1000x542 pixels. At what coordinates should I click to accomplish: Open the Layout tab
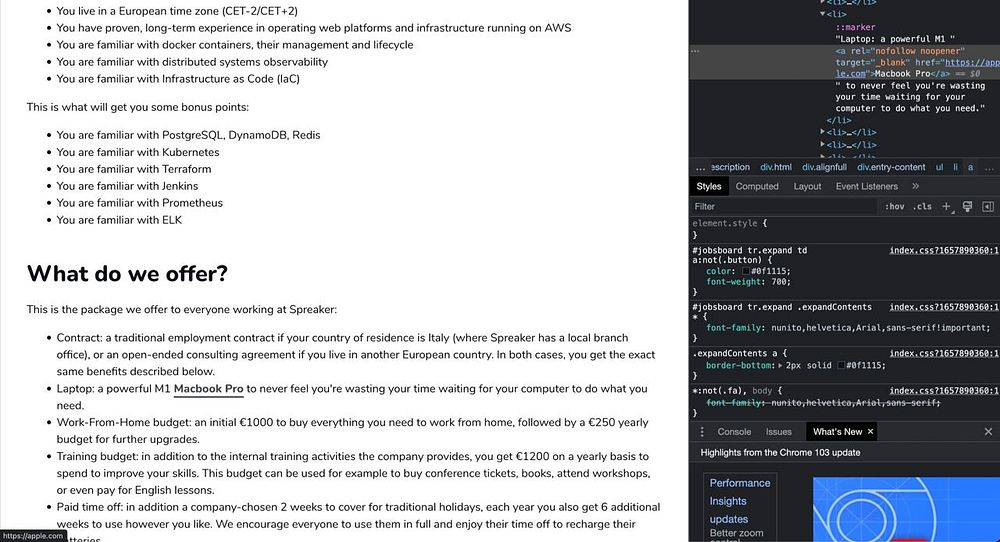807,186
